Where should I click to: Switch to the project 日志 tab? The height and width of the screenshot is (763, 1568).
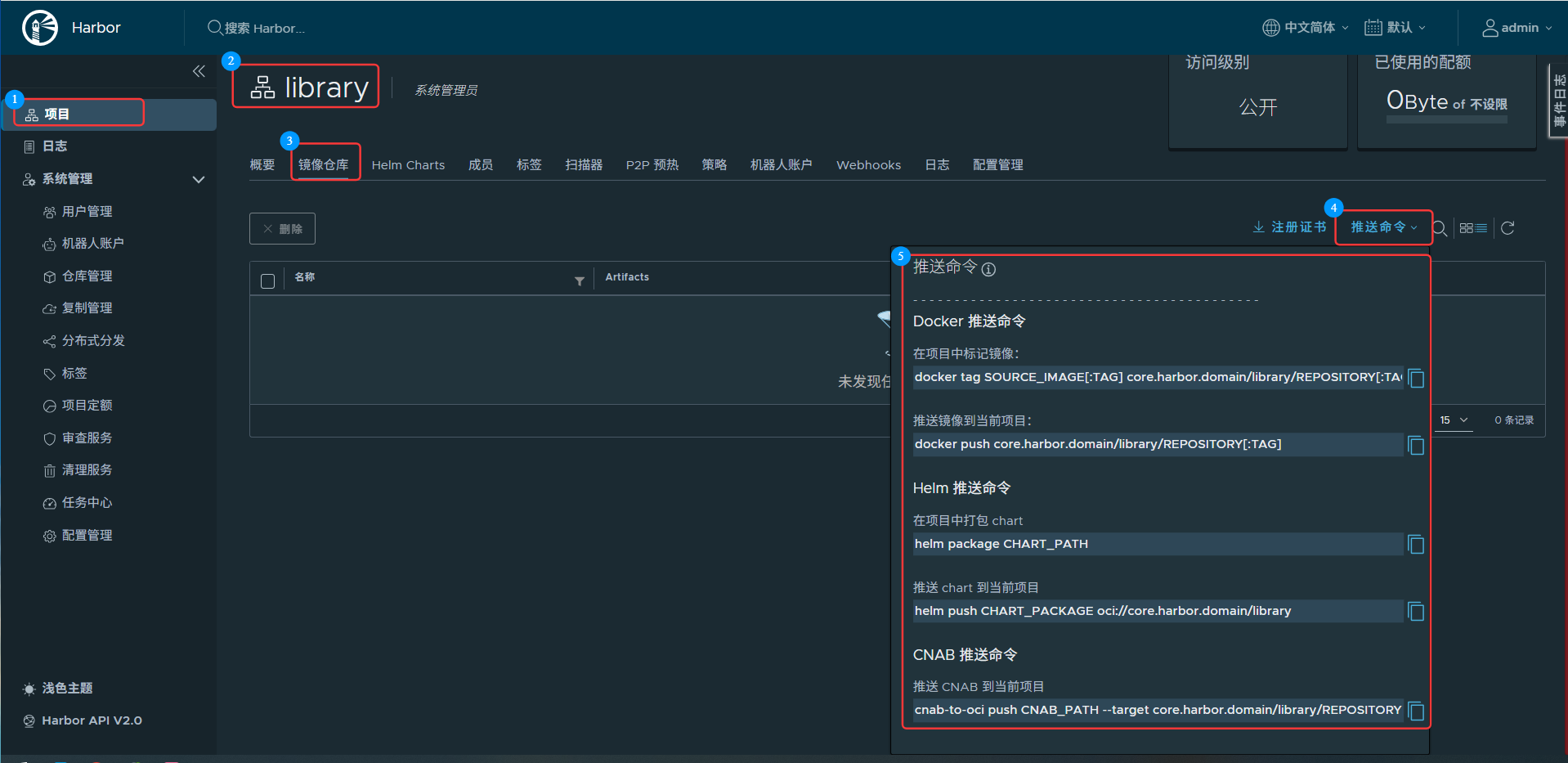(x=937, y=165)
